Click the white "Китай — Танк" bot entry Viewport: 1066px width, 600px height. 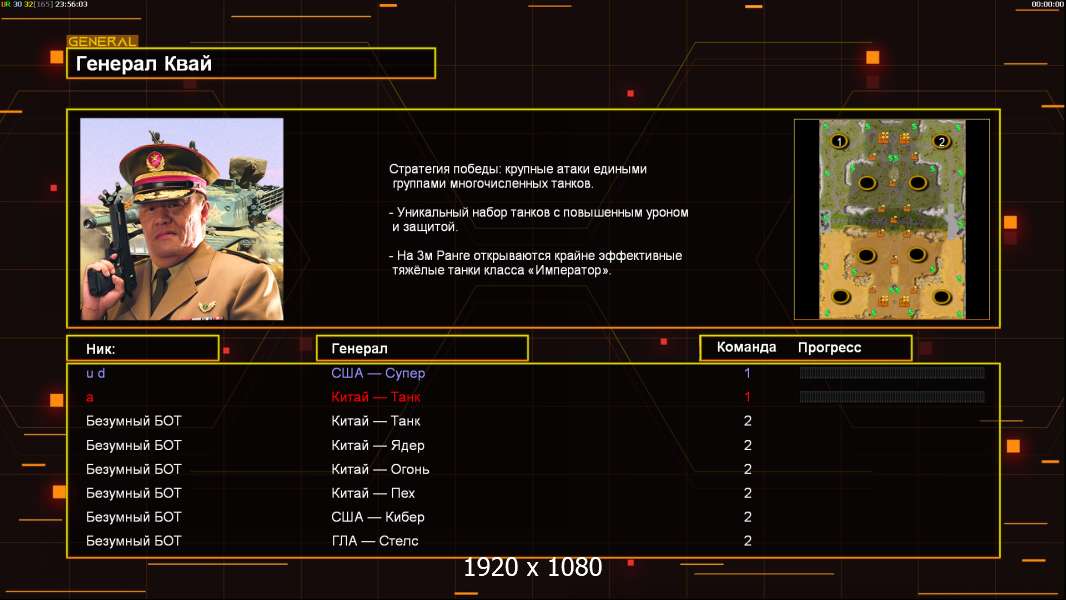click(x=376, y=421)
